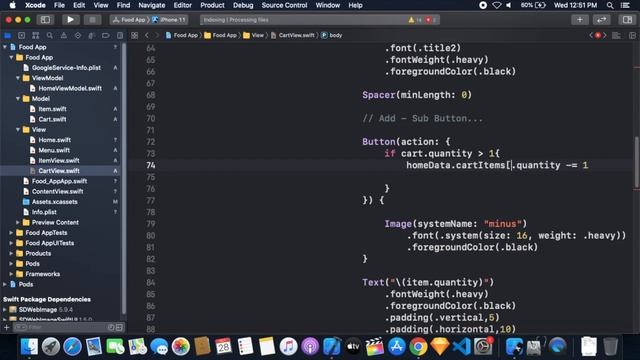Expand the Food AppTests group
The height and width of the screenshot is (360, 640).
pyautogui.click(x=11, y=233)
